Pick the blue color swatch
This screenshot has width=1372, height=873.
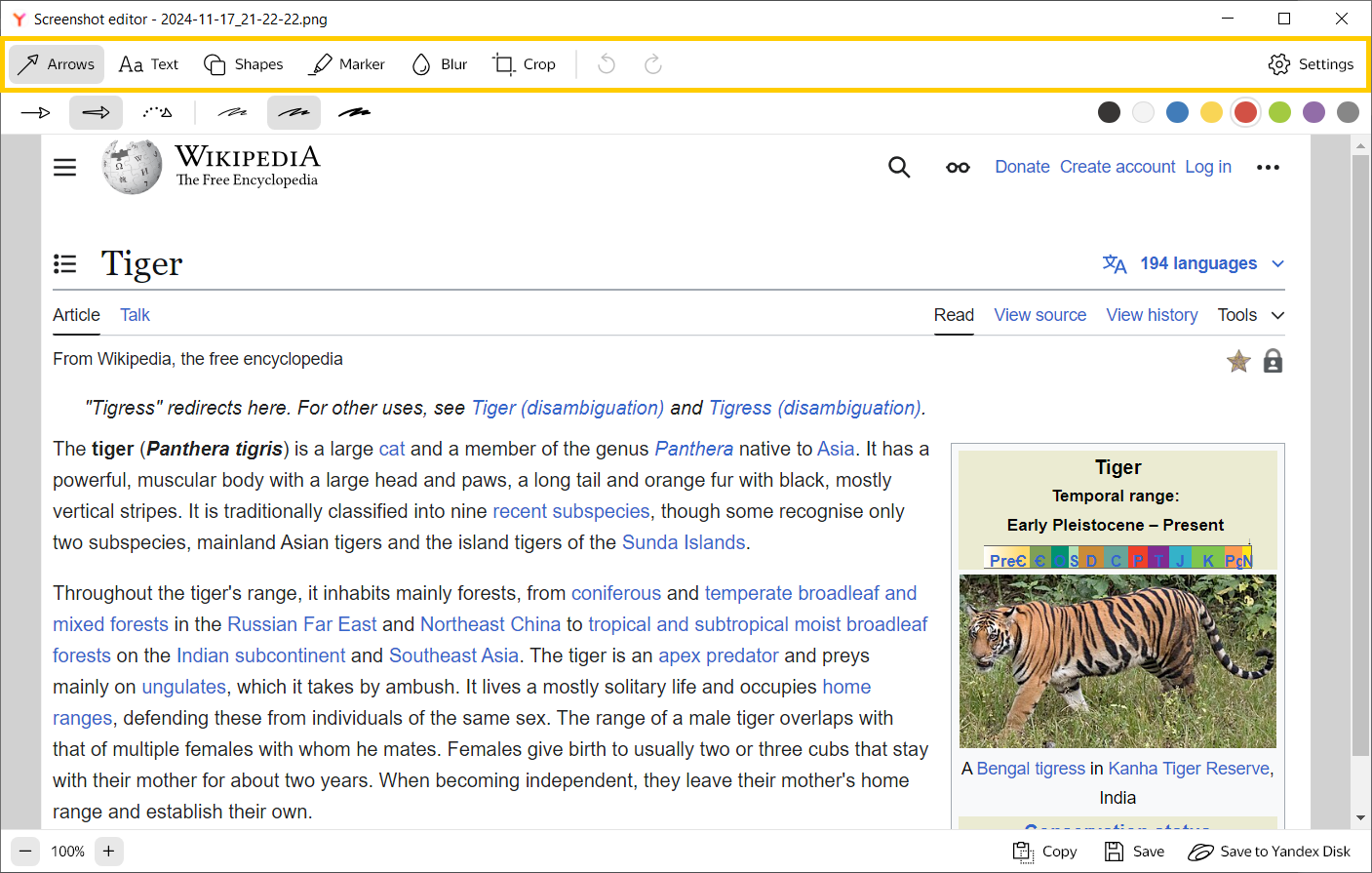tap(1177, 112)
